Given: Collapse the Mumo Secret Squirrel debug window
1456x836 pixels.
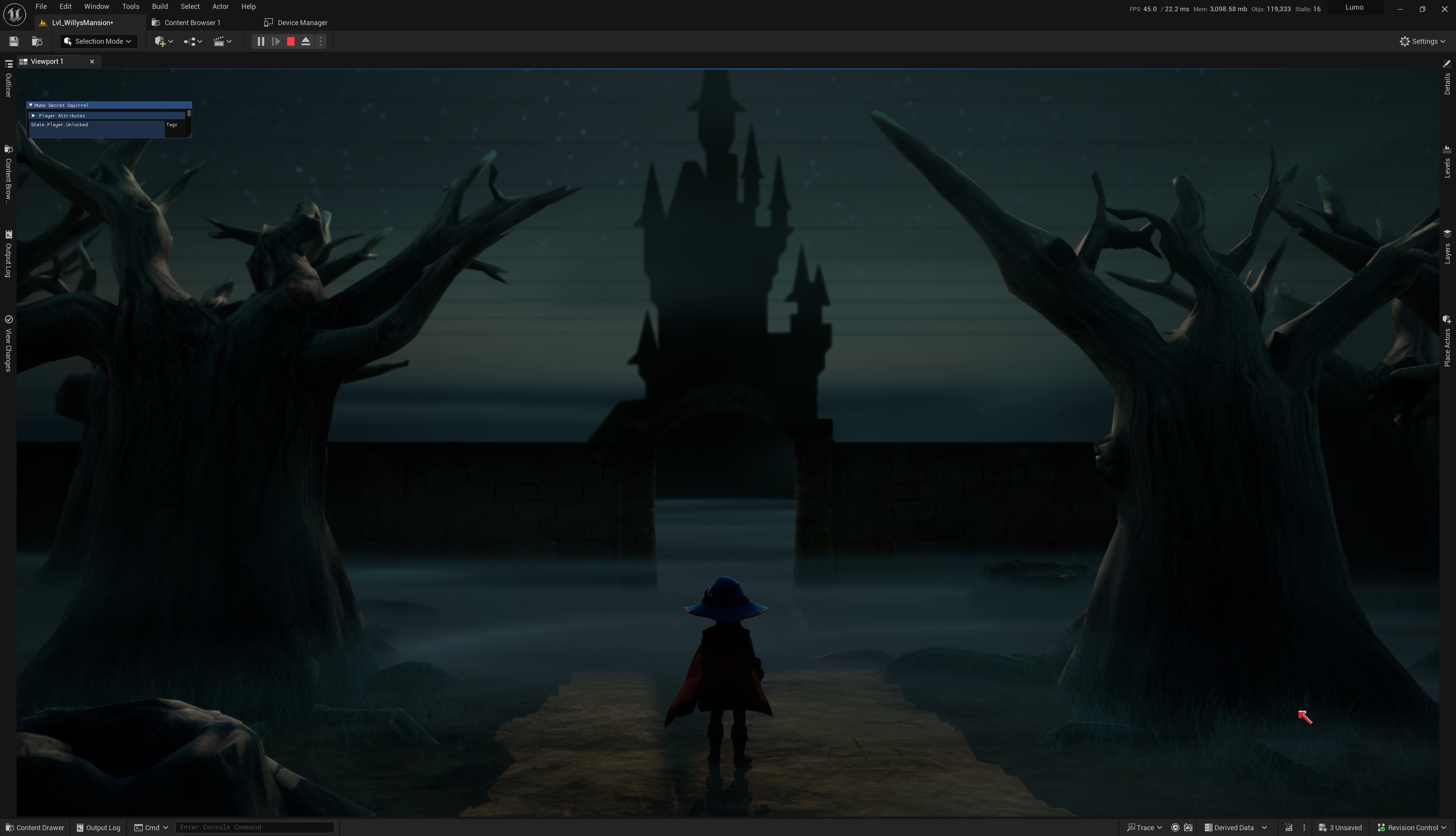Looking at the screenshot, I should tap(31, 105).
